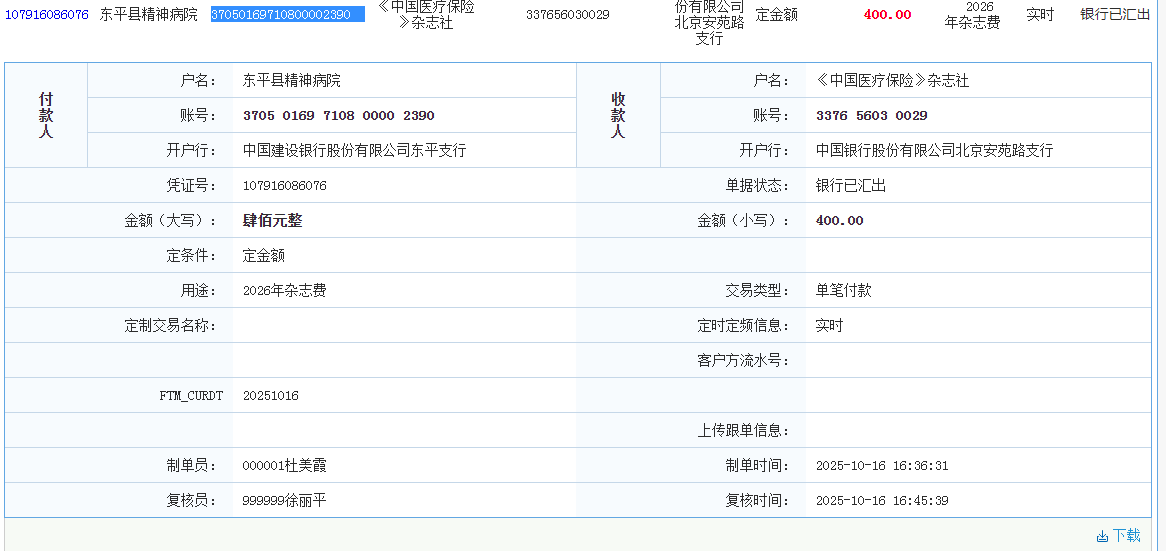Click review time 2025-10-16 16:45:39

click(882, 500)
